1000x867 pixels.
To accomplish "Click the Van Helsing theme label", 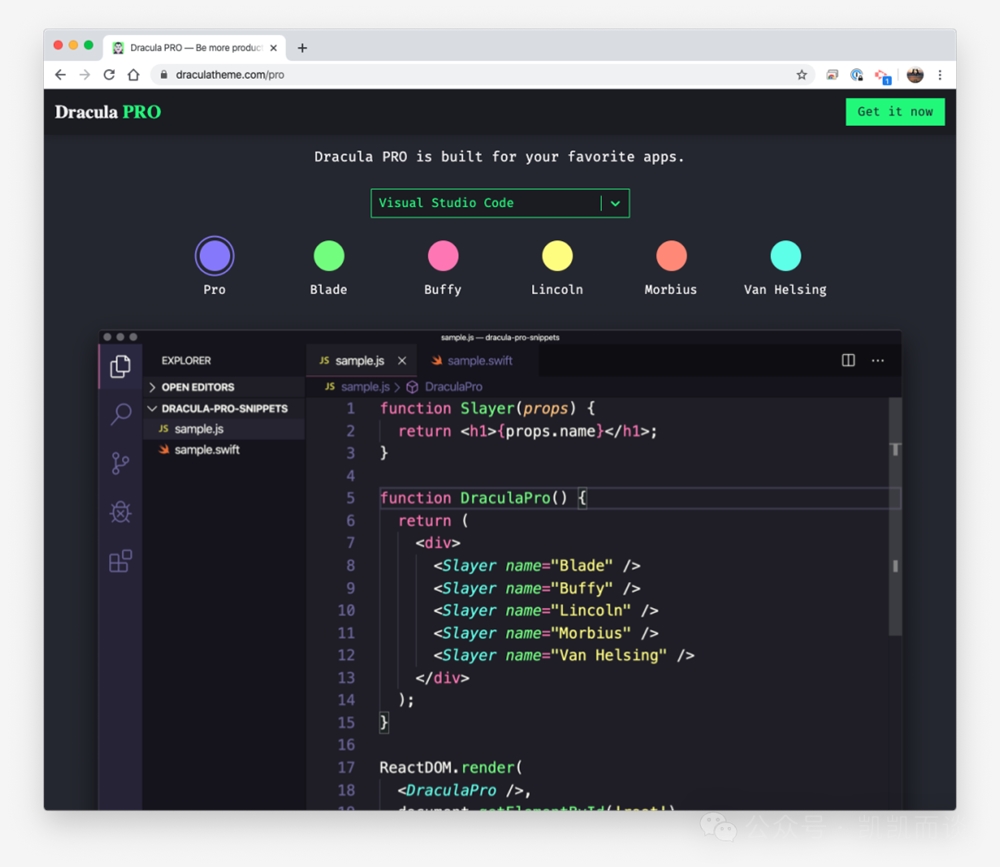I will tap(785, 290).
